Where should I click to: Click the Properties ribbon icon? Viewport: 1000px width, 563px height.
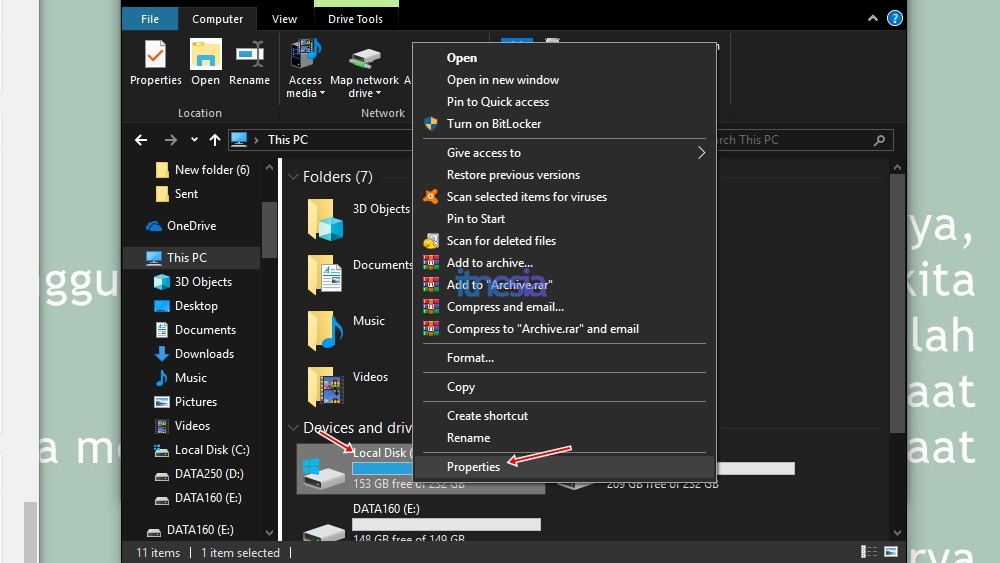[x=155, y=62]
